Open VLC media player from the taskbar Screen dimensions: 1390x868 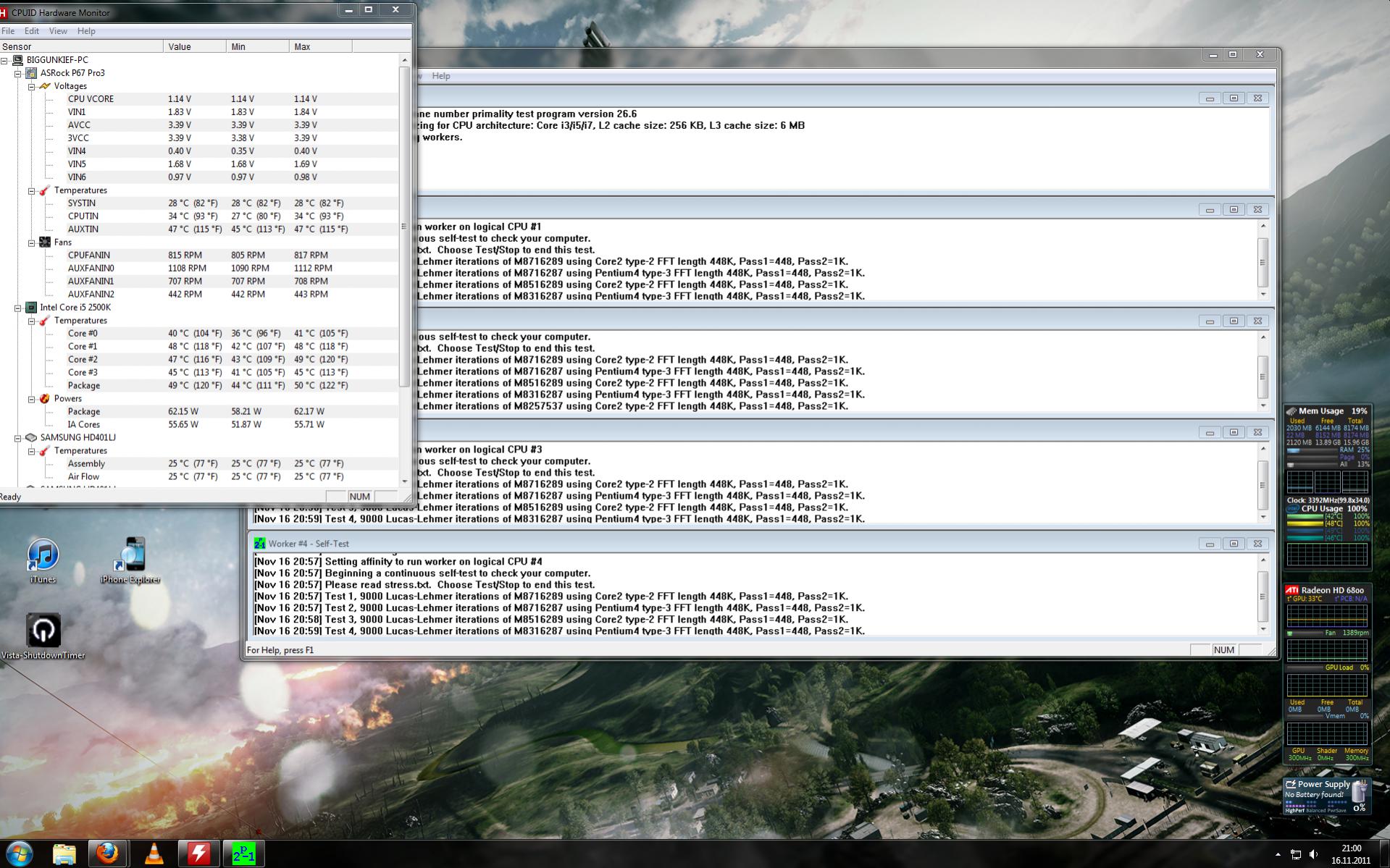154,854
